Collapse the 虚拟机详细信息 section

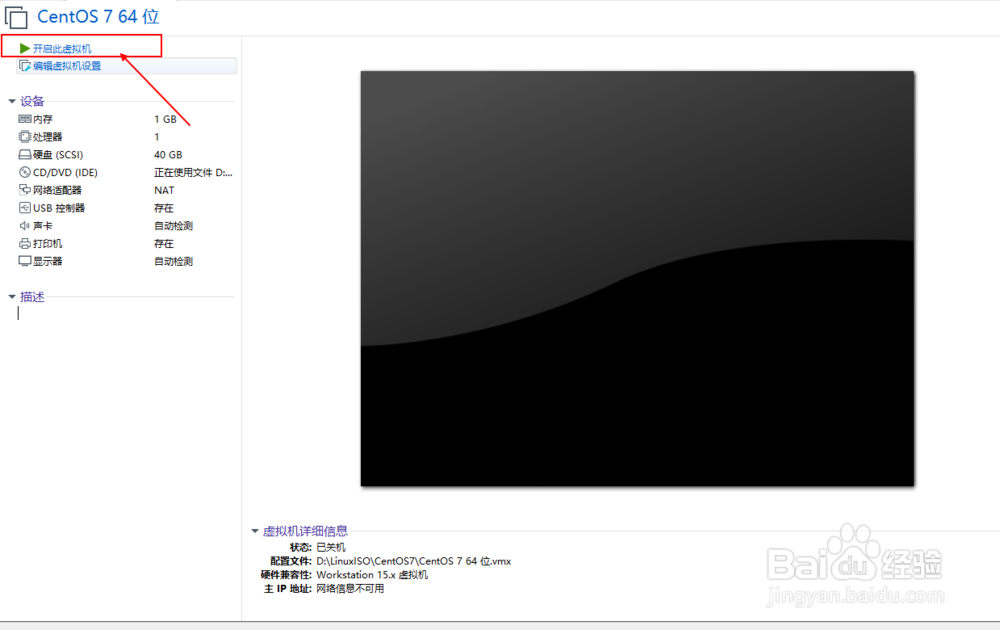click(255, 531)
